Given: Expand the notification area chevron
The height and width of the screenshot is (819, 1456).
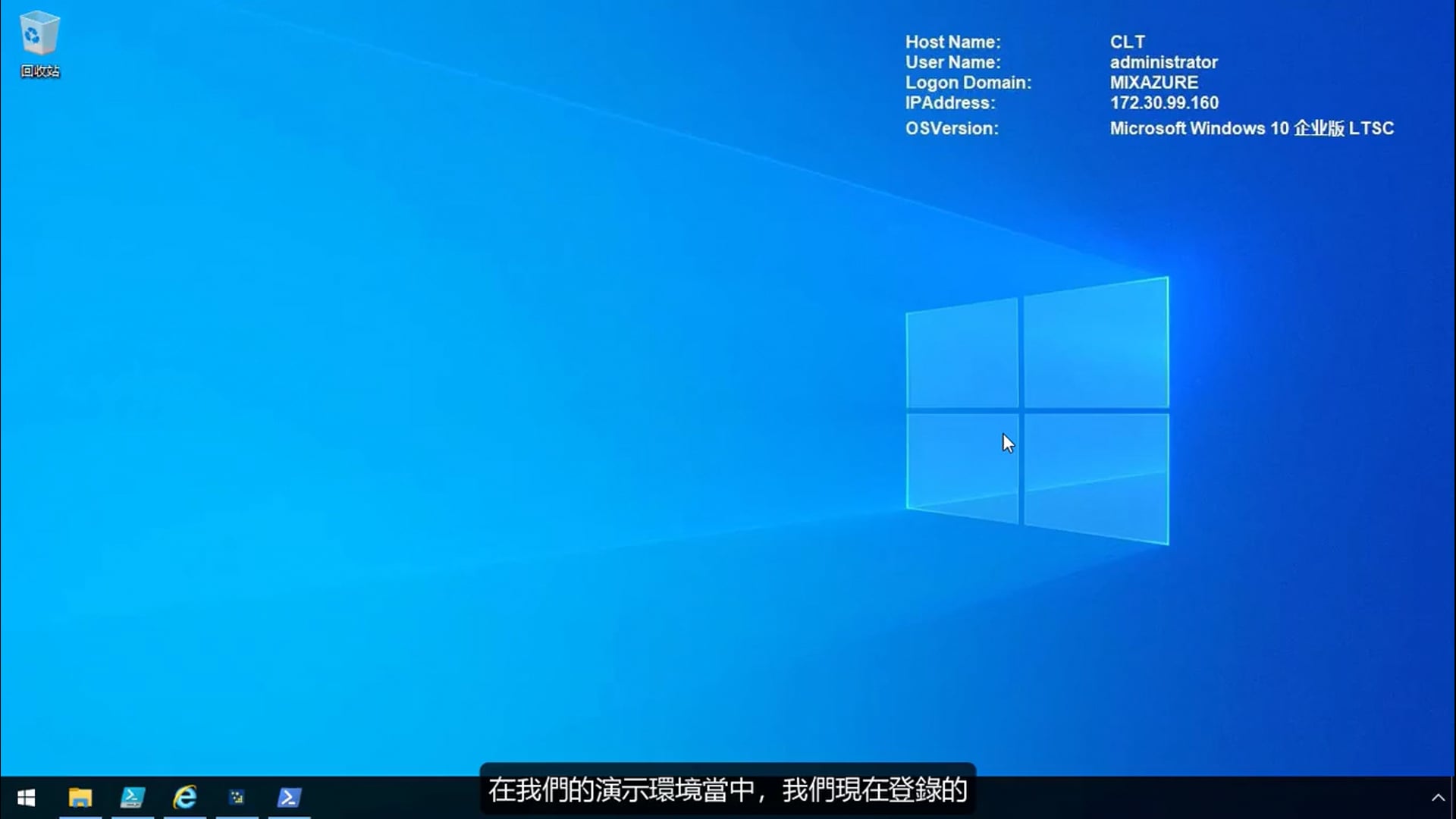Looking at the screenshot, I should coord(1439,797).
